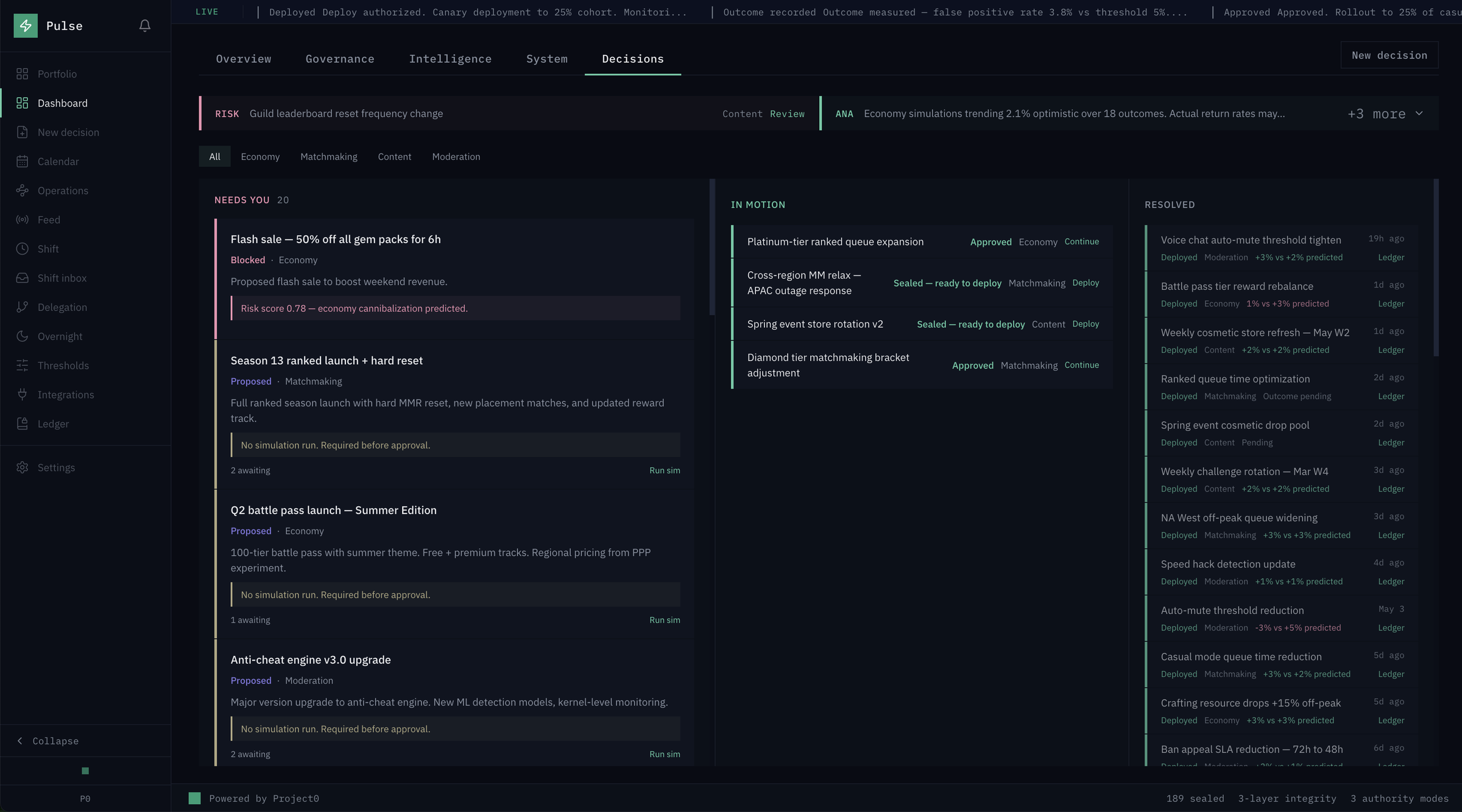Click Run sim for Q2 battle pass launch
The height and width of the screenshot is (812, 1462).
(x=665, y=620)
